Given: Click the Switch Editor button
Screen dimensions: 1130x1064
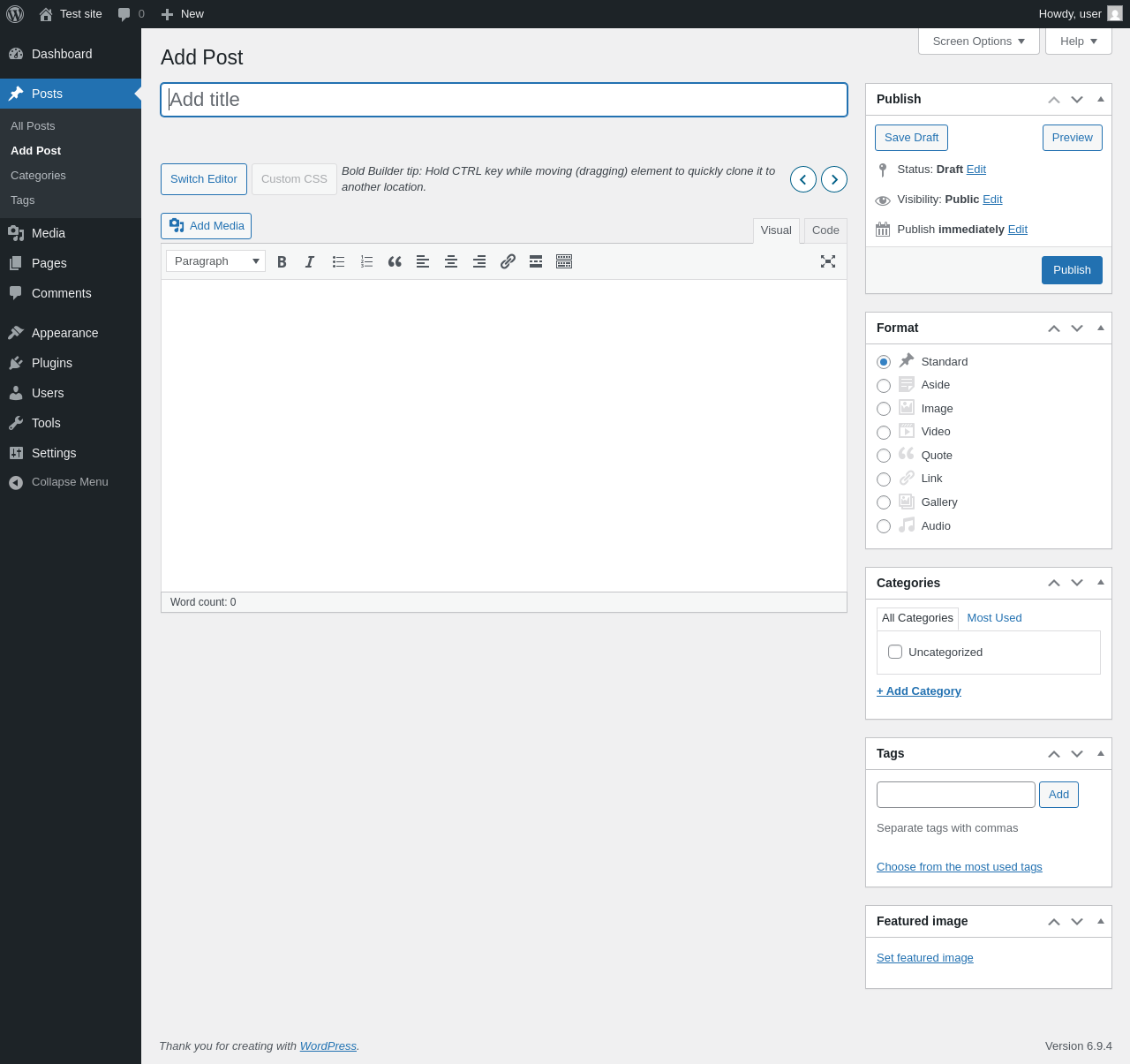Looking at the screenshot, I should coord(204,179).
